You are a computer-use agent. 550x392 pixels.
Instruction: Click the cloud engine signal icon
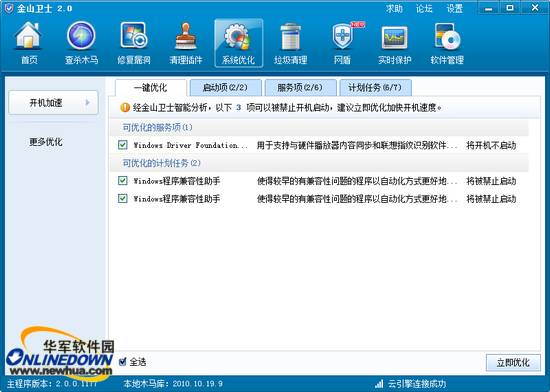point(379,384)
